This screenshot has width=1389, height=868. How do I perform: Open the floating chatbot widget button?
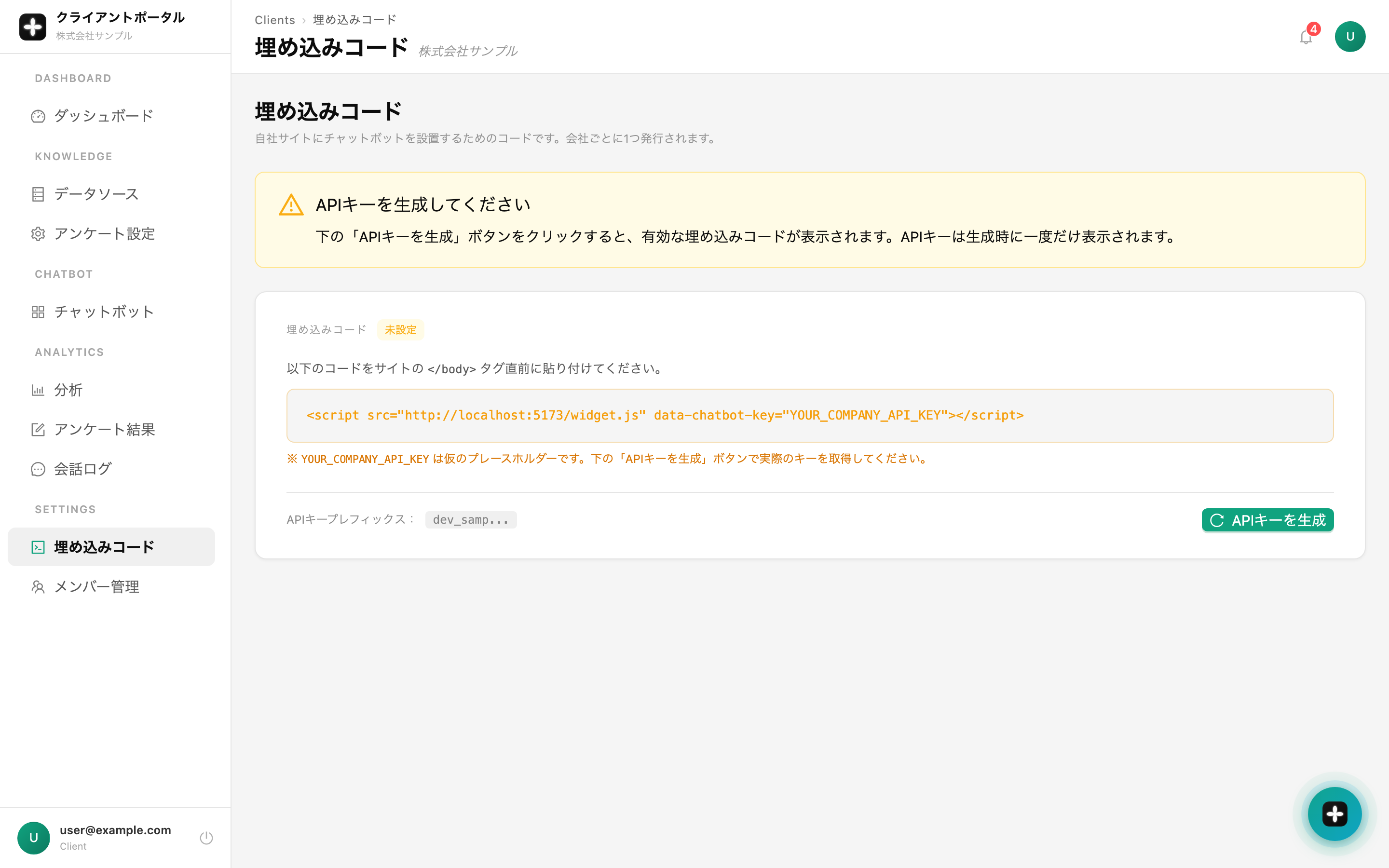click(x=1335, y=814)
